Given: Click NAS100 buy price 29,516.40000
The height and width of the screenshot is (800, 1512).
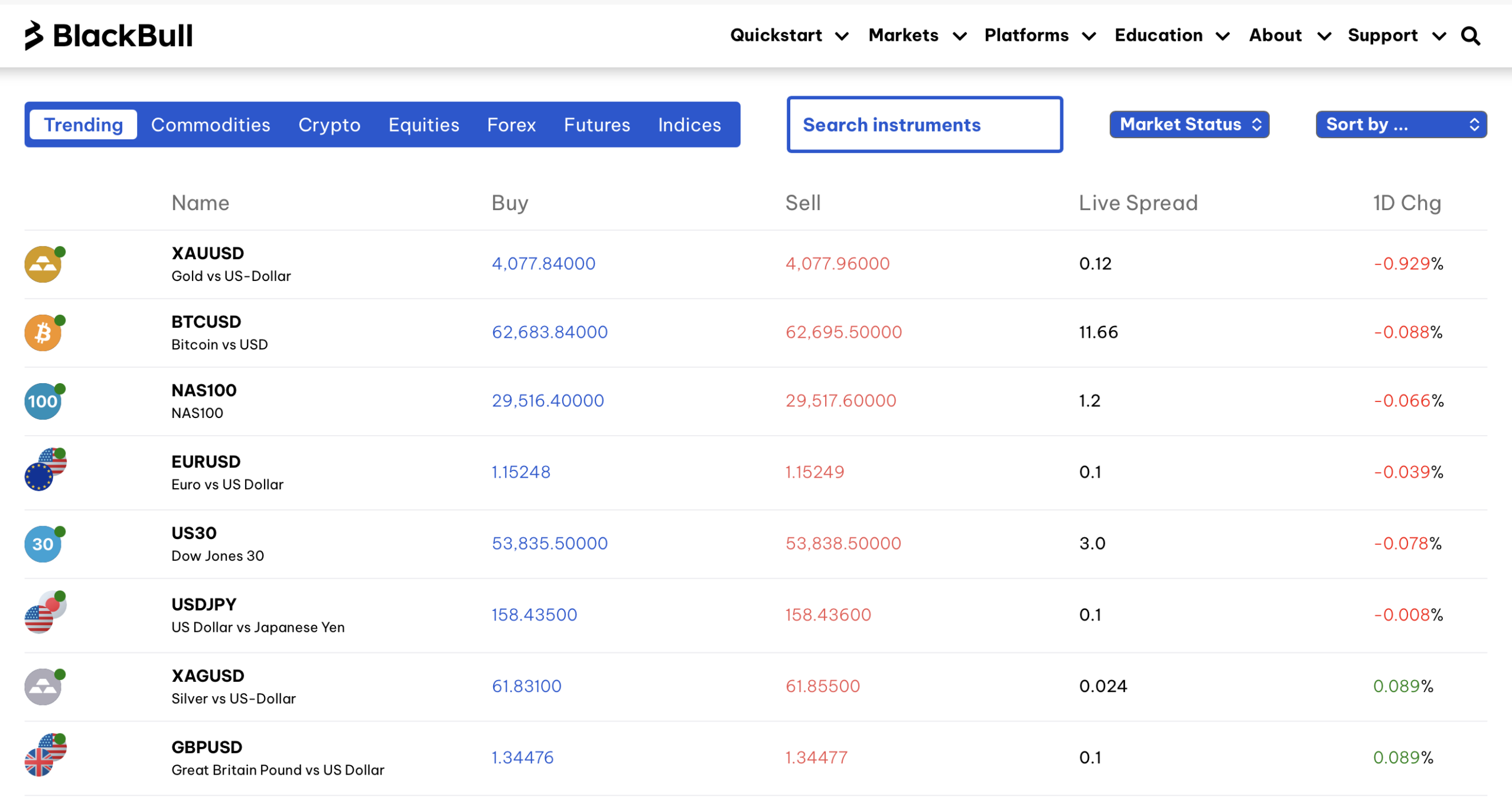Looking at the screenshot, I should tap(548, 401).
